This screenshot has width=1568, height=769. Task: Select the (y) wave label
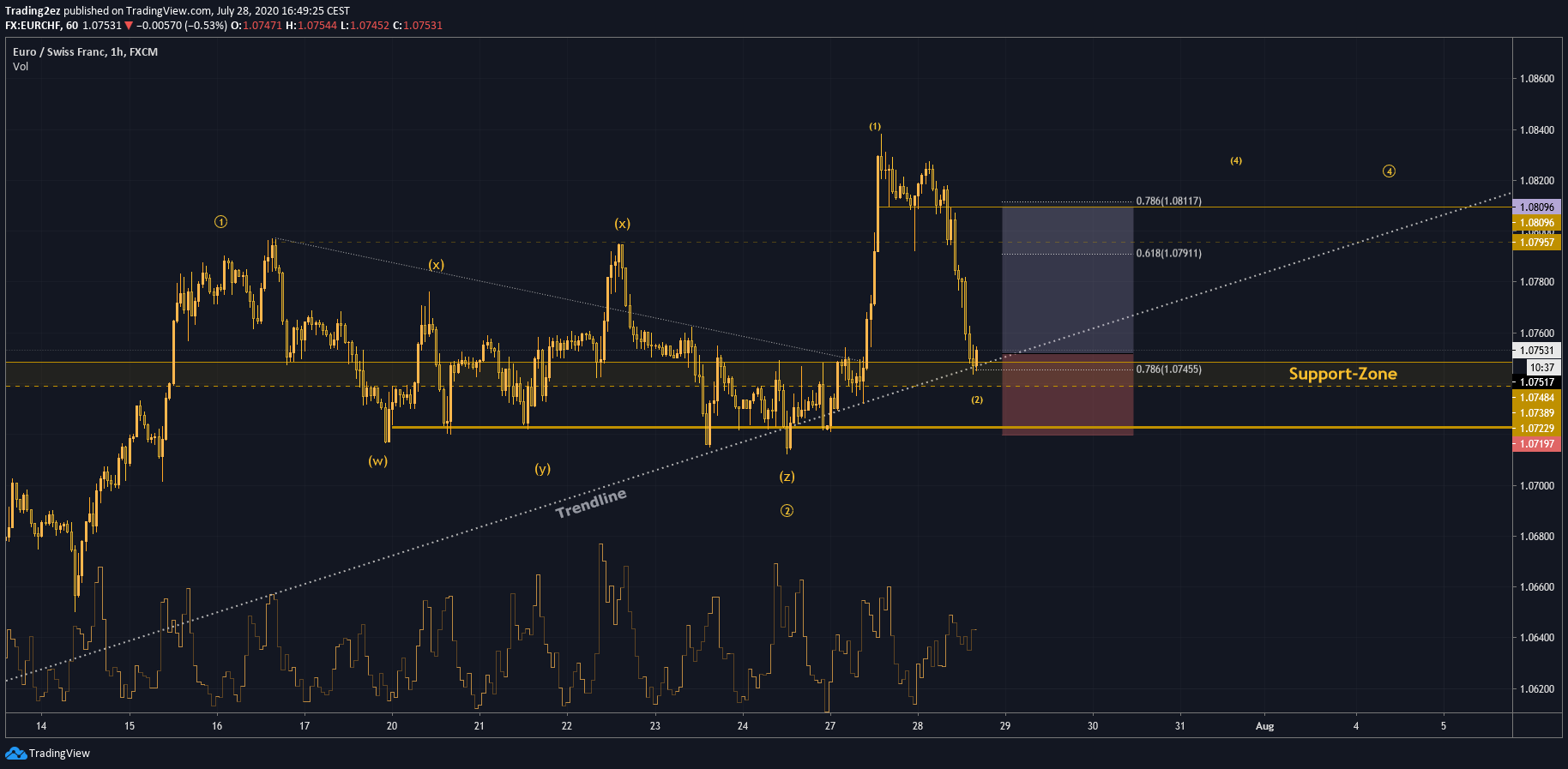tap(543, 469)
